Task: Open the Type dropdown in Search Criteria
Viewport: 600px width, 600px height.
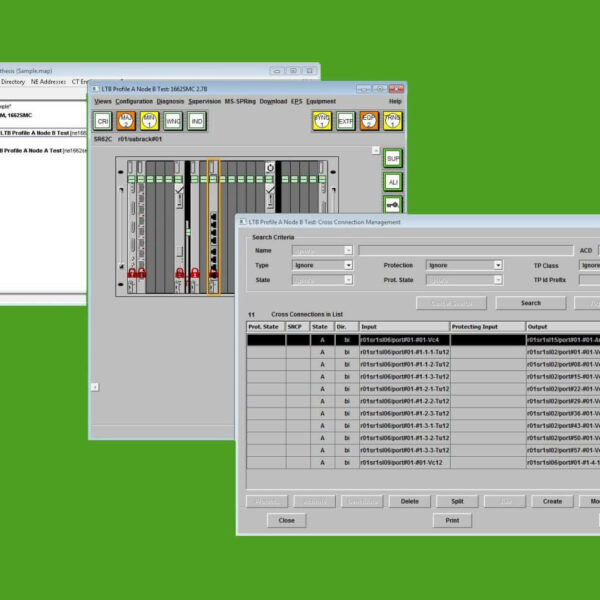Action: pos(322,265)
